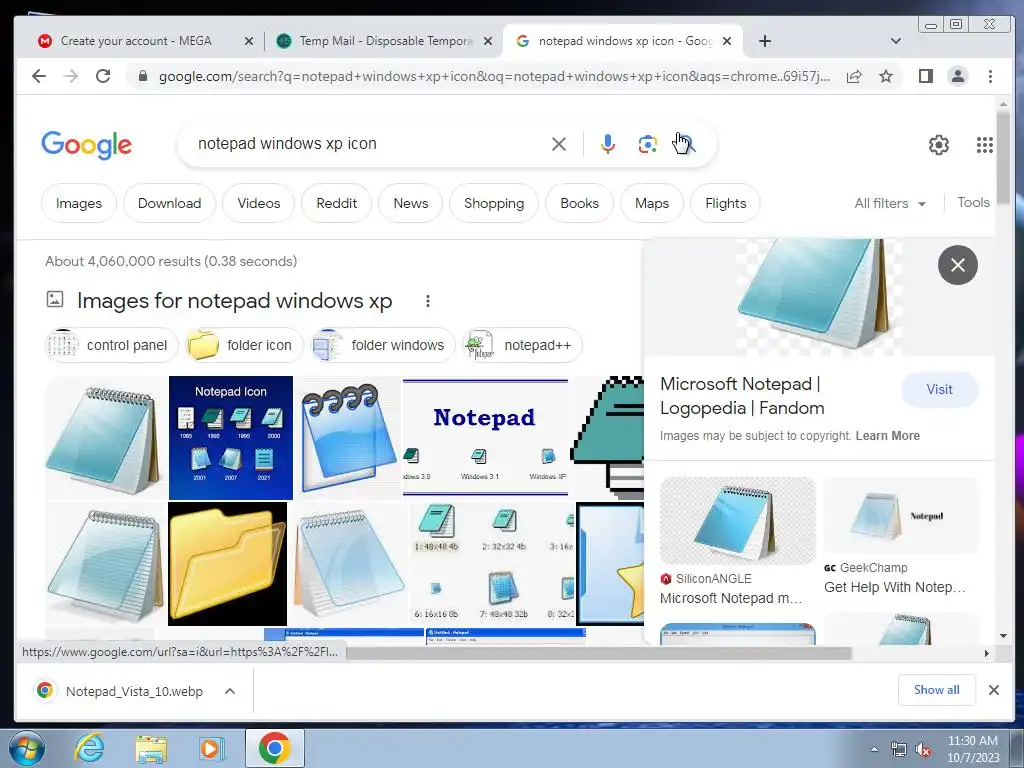Close the downloads bar with the X
Image resolution: width=1024 pixels, height=768 pixels.
(x=993, y=690)
